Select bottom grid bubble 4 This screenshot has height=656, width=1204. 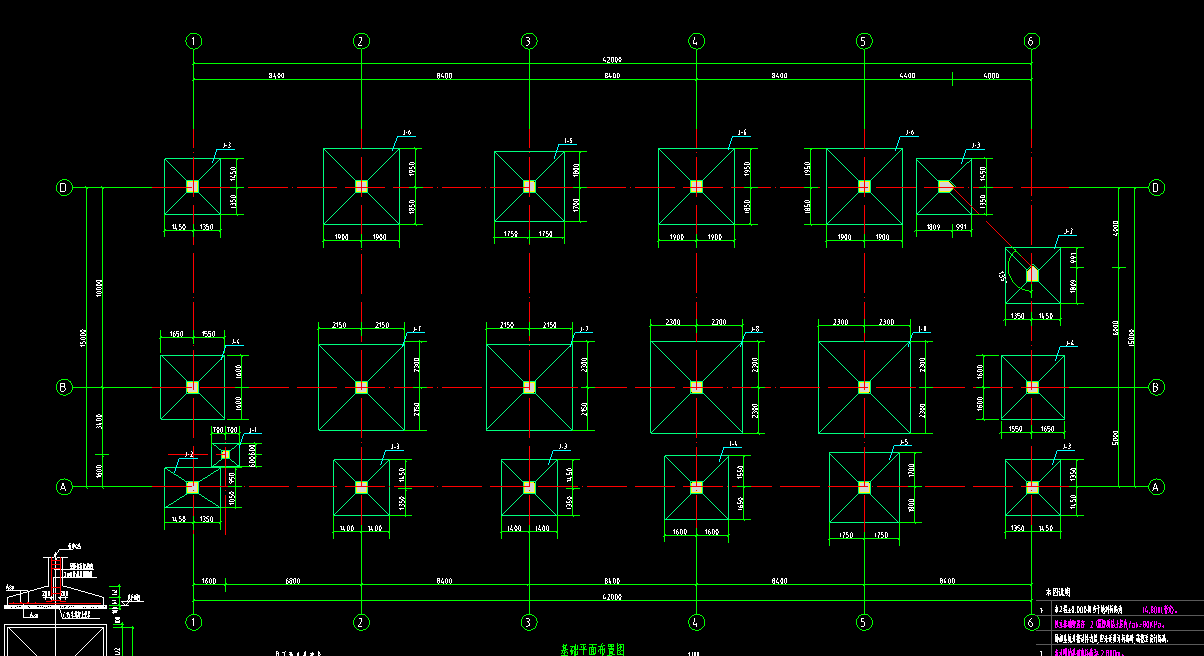pos(695,622)
